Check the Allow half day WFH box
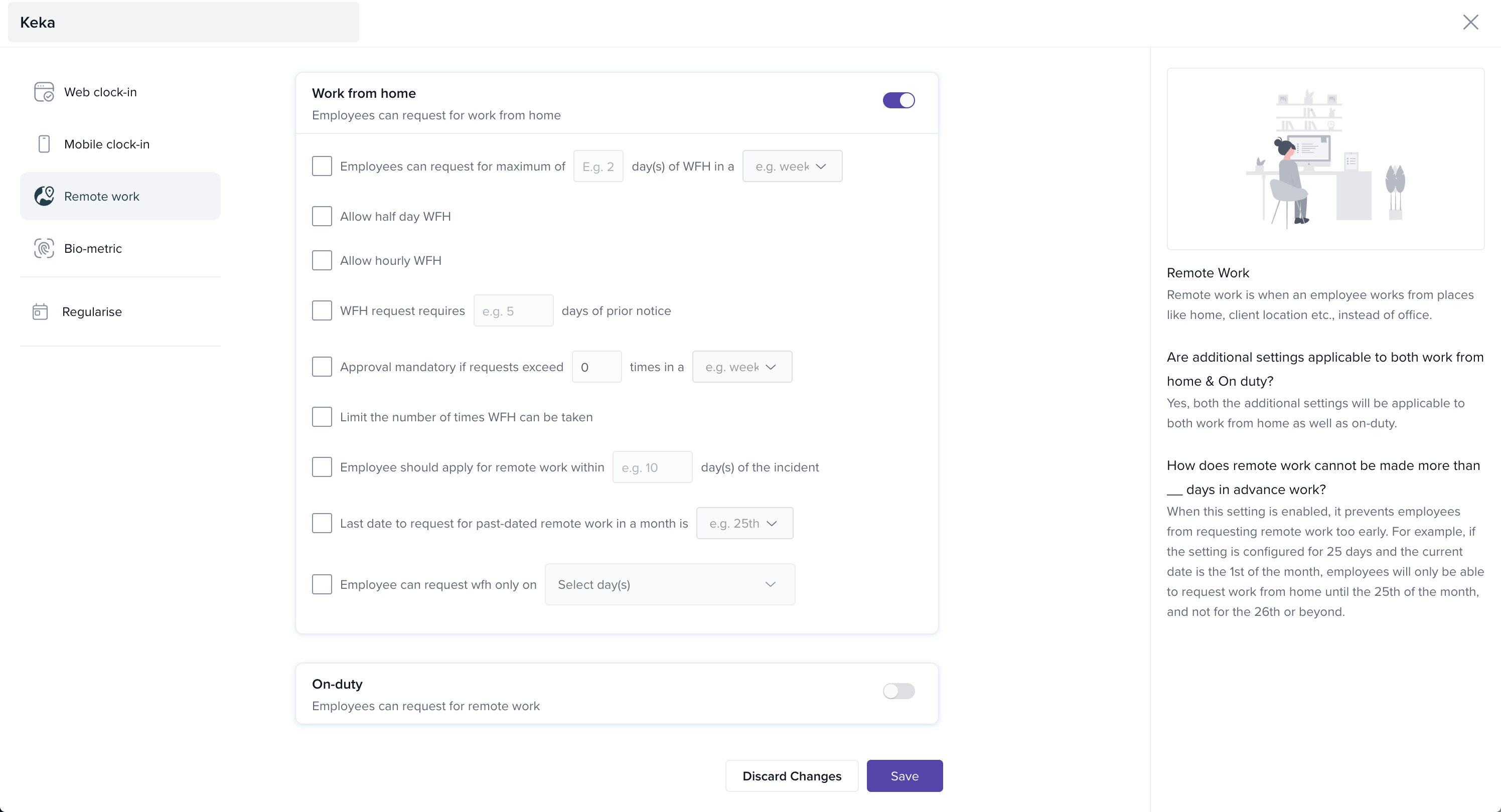Viewport: 1501px width, 812px height. (x=322, y=216)
